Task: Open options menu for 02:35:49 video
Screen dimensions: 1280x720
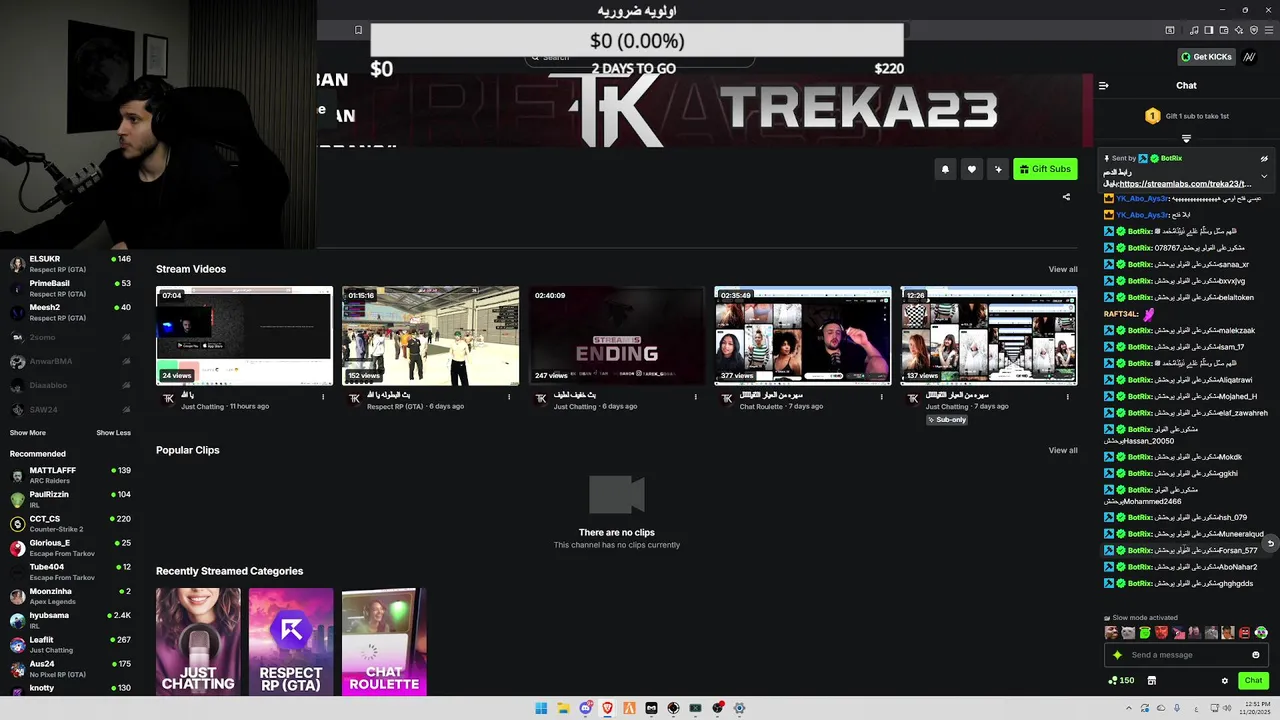Action: coord(881,397)
